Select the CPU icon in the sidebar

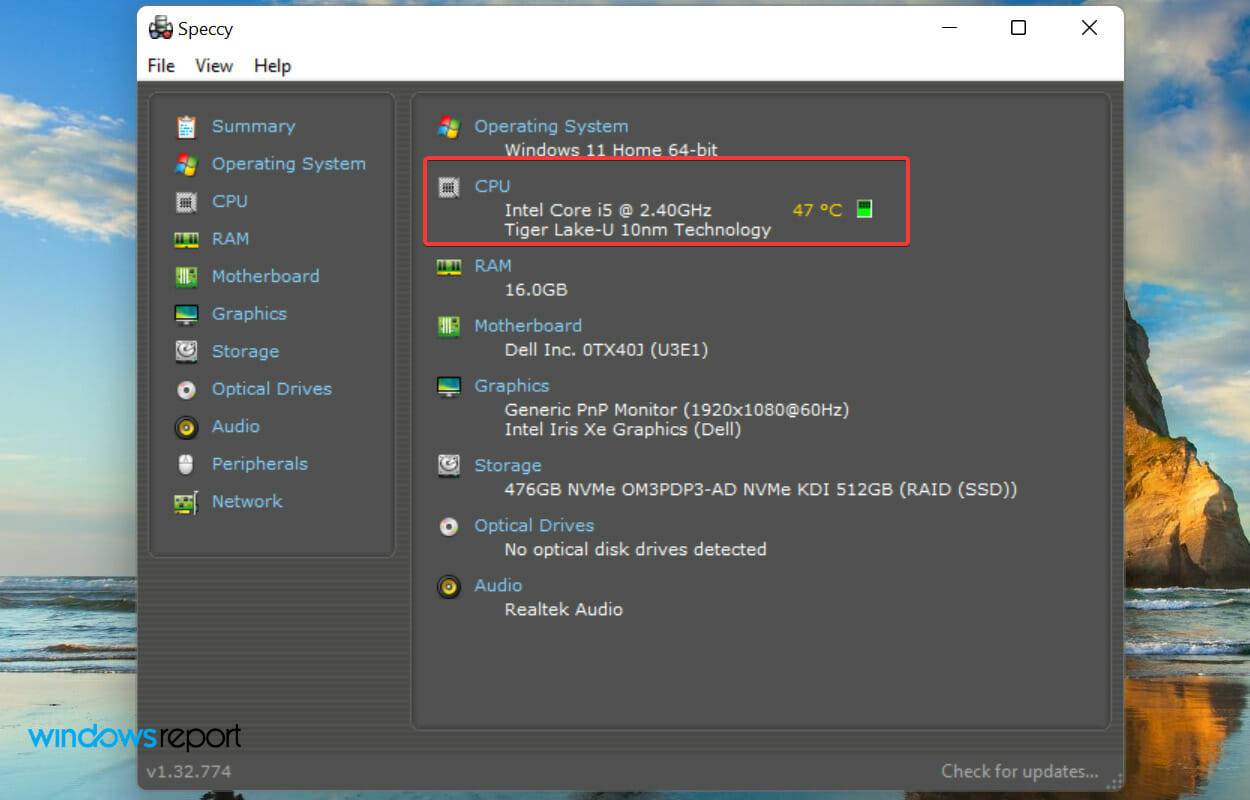pos(187,201)
